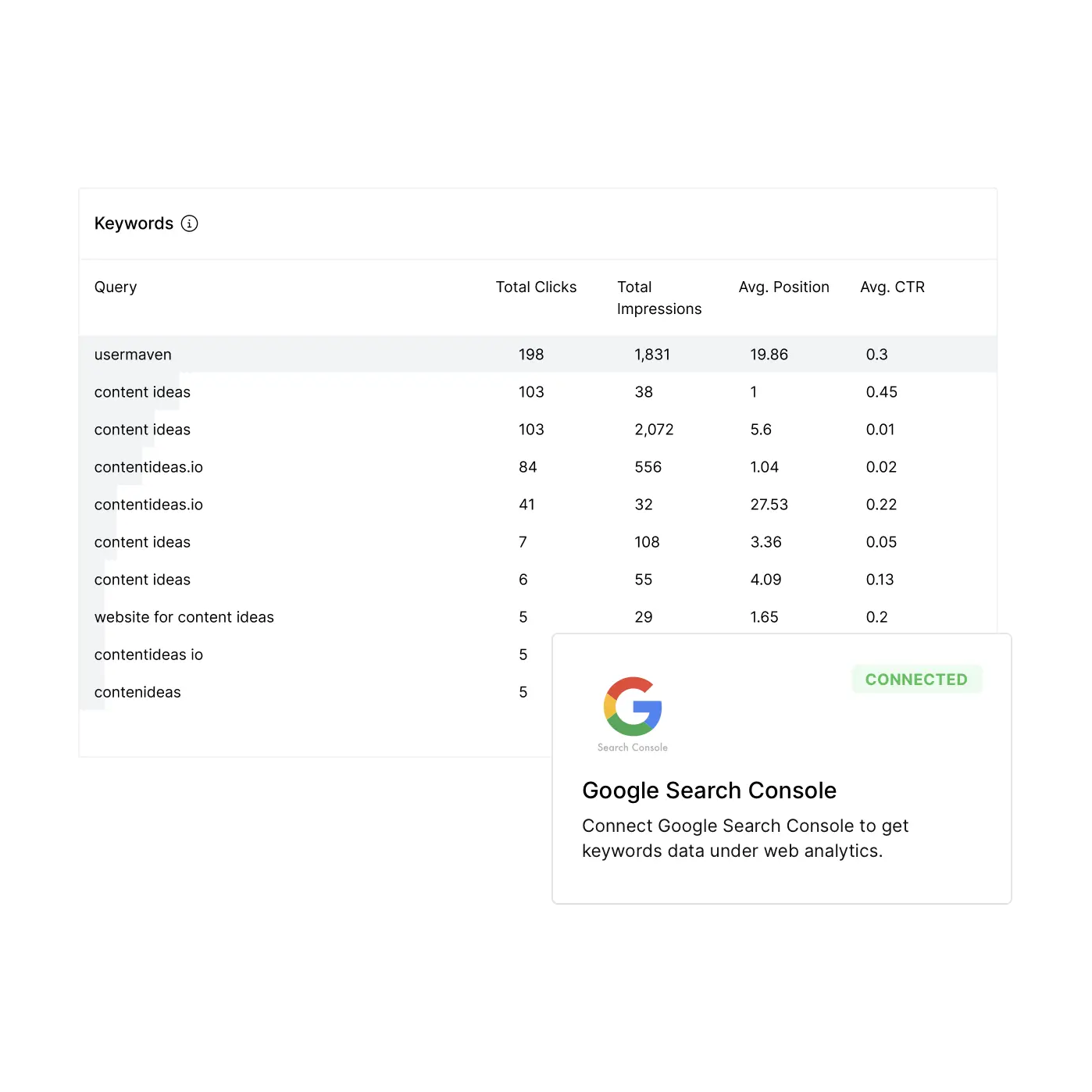The height and width of the screenshot is (1092, 1092).
Task: Select contentideas.io row with 84 clicks
Action: tap(537, 467)
